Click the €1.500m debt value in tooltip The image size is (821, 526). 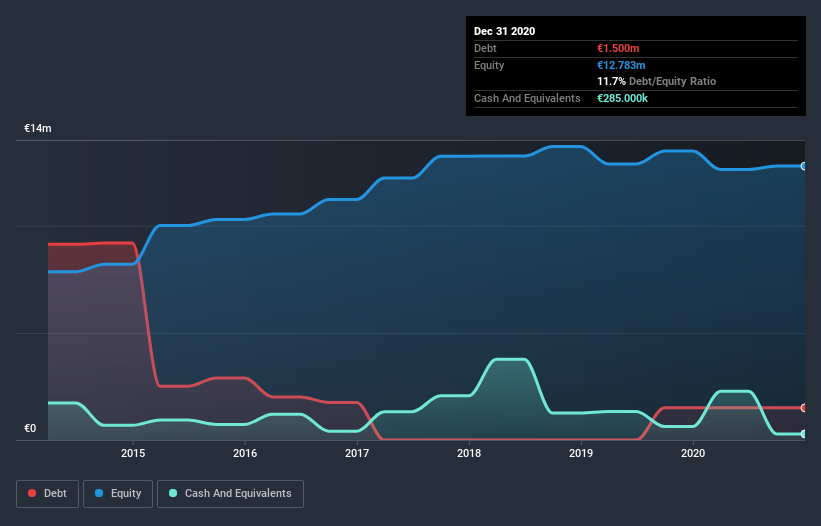(x=618, y=48)
